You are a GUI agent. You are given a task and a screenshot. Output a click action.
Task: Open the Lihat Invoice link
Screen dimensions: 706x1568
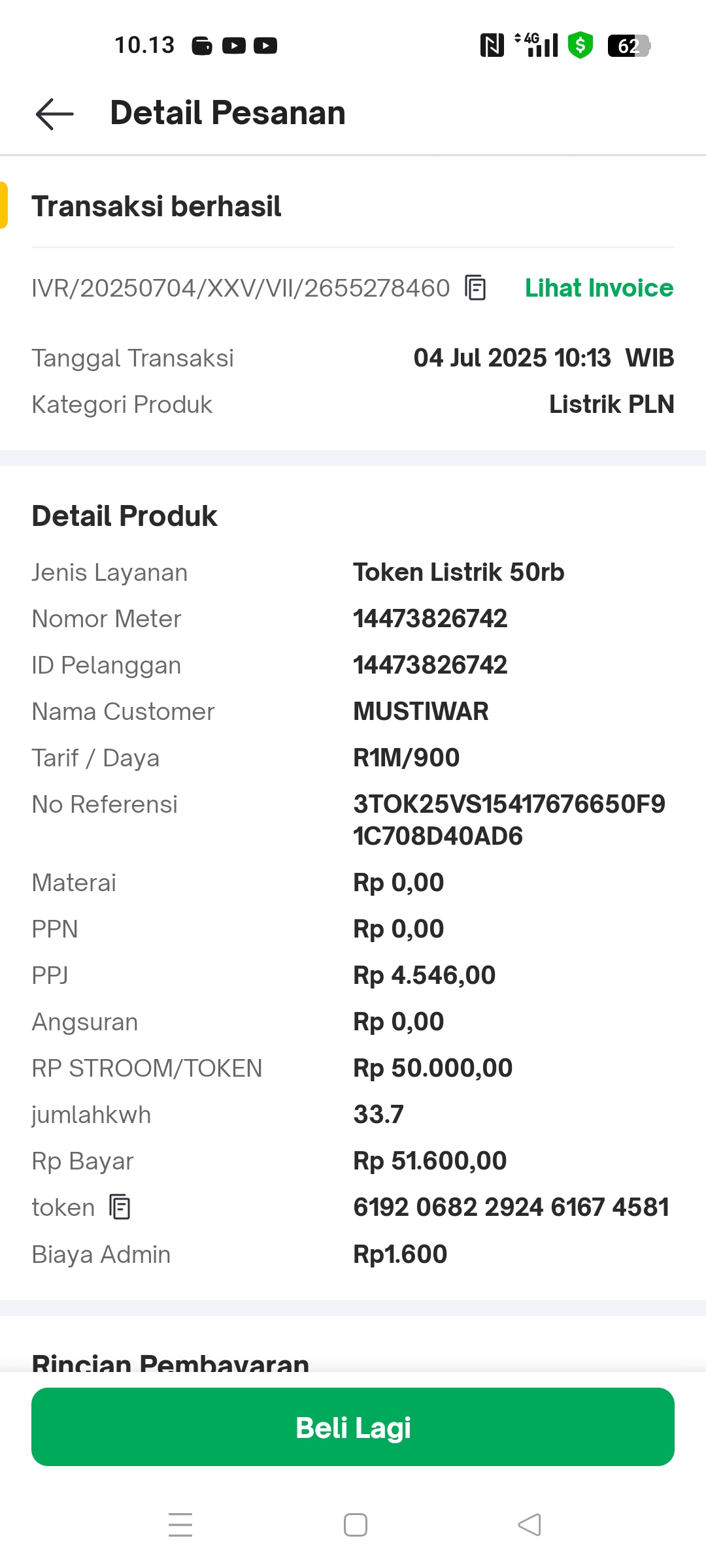(599, 288)
